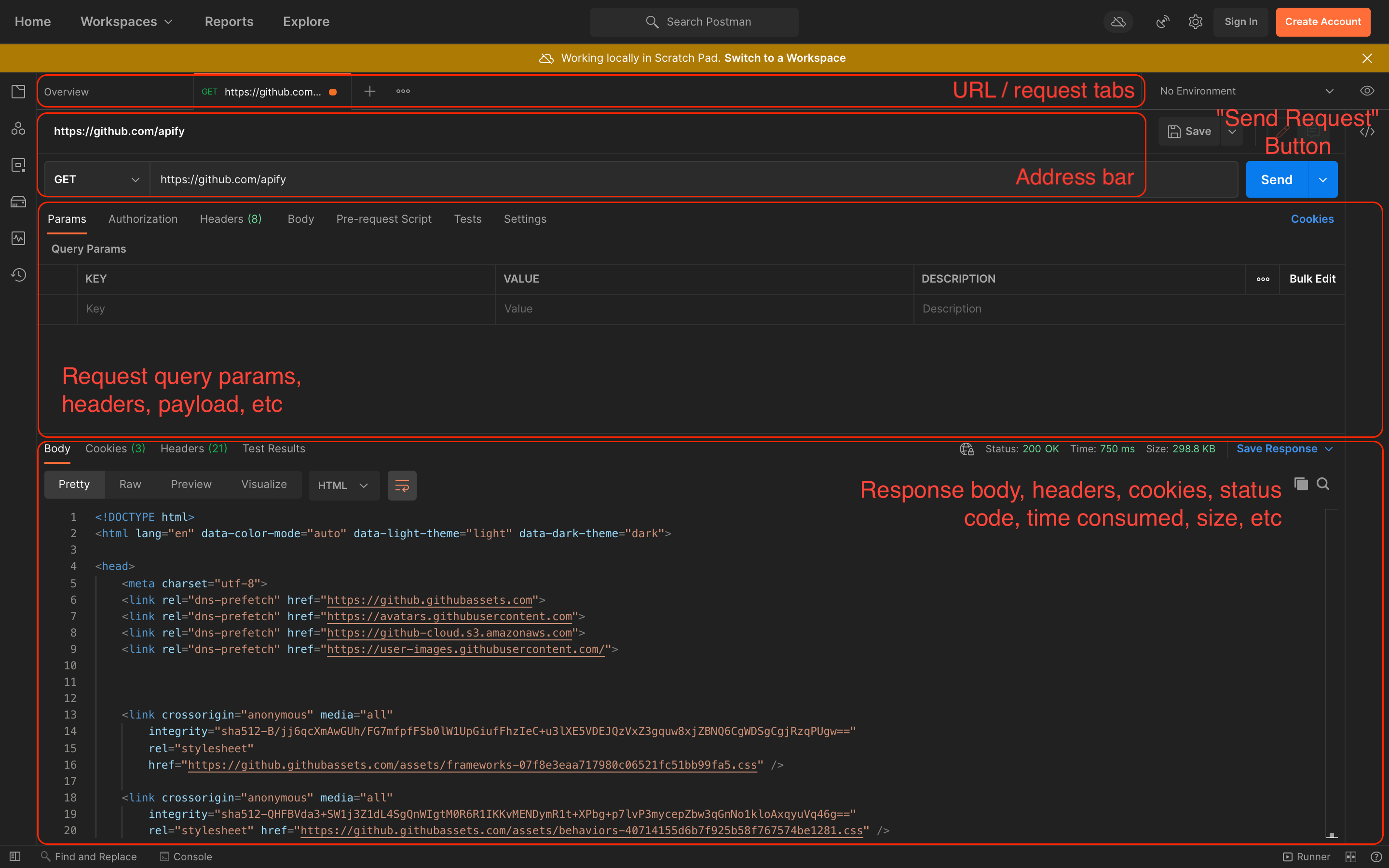This screenshot has width=1389, height=868.
Task: Open the response Headers tab
Action: [x=182, y=448]
